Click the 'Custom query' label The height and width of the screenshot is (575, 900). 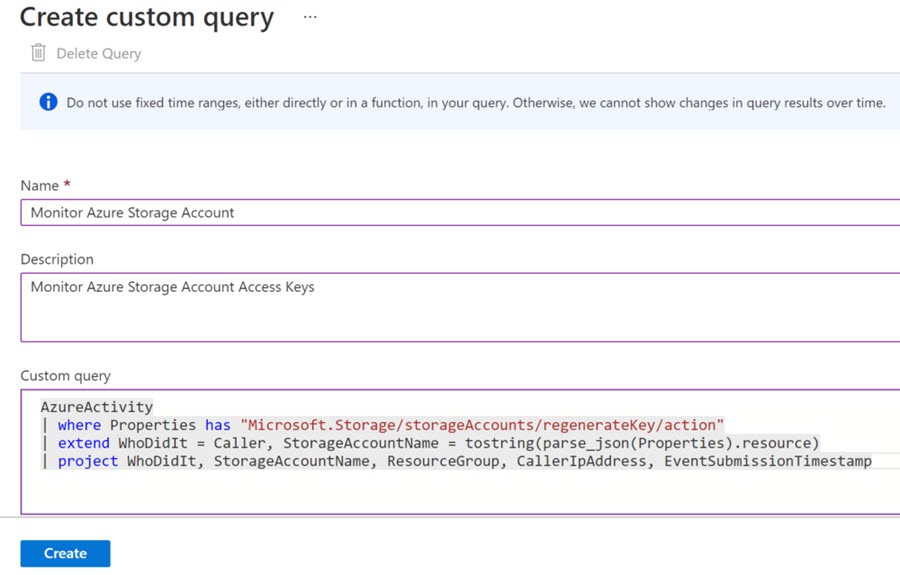tap(65, 376)
